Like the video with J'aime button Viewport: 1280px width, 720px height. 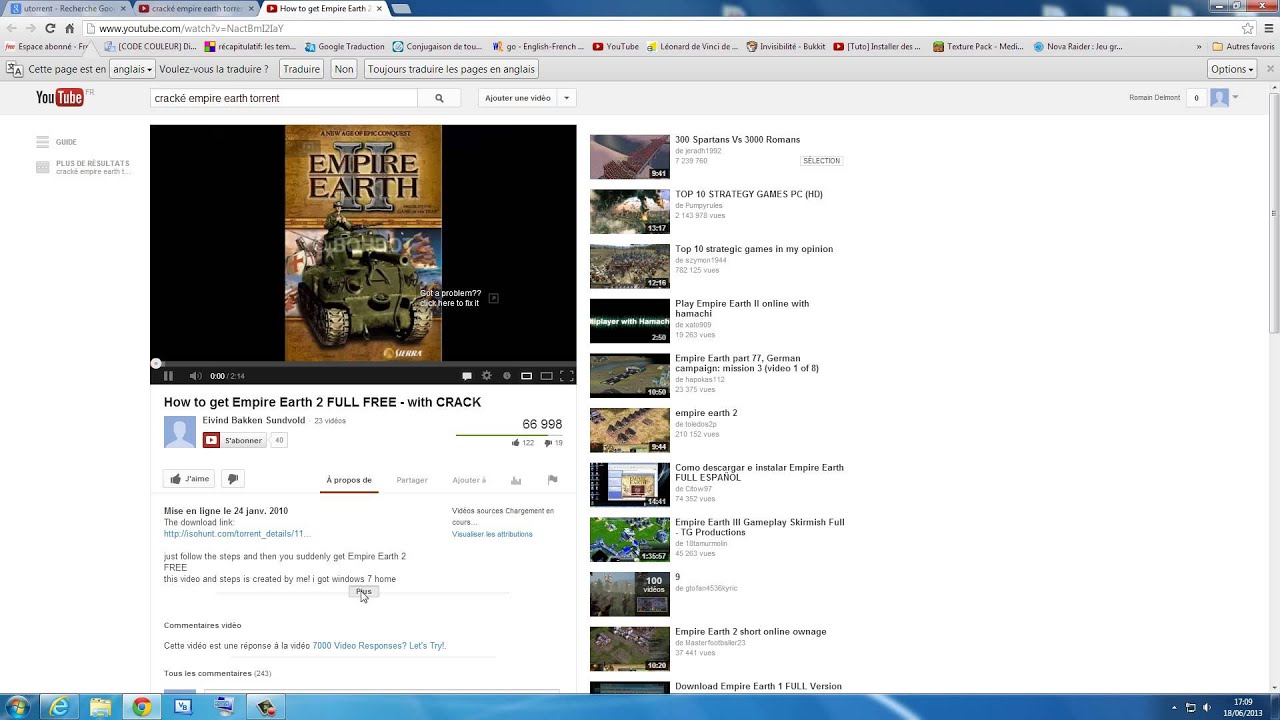pyautogui.click(x=190, y=479)
